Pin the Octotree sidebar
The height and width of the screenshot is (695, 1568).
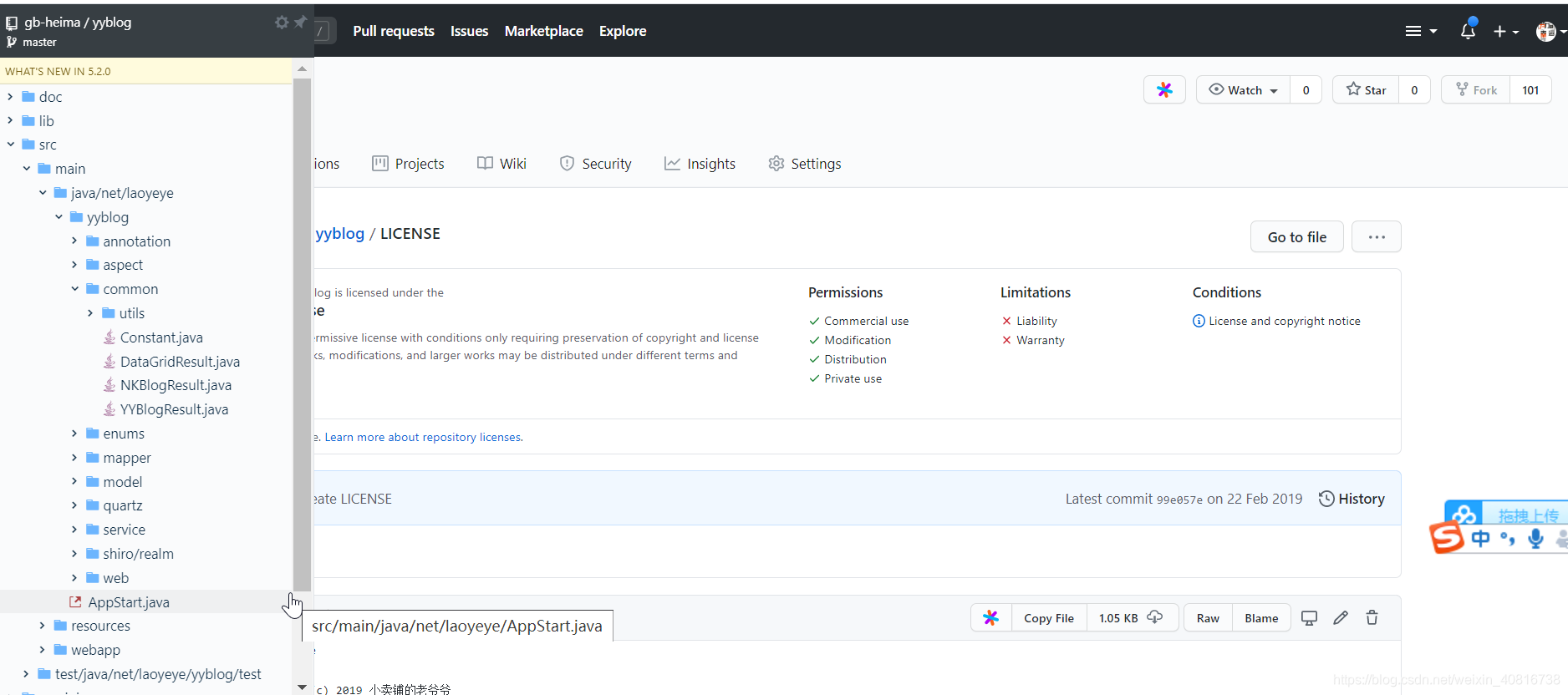pos(301,22)
